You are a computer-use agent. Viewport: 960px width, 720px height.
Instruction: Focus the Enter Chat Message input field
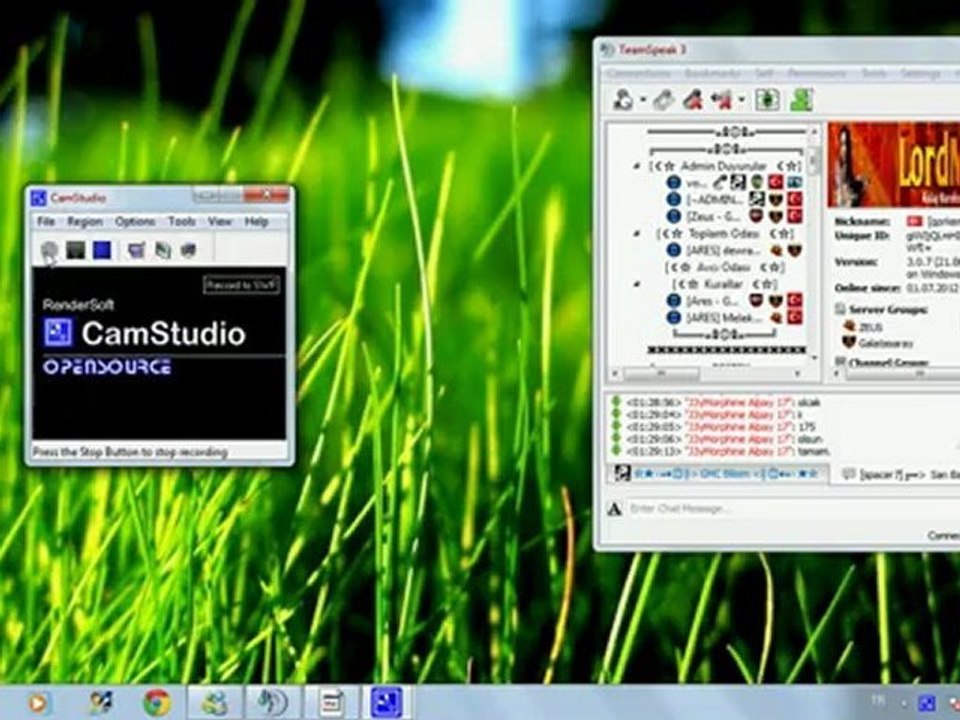coord(794,508)
